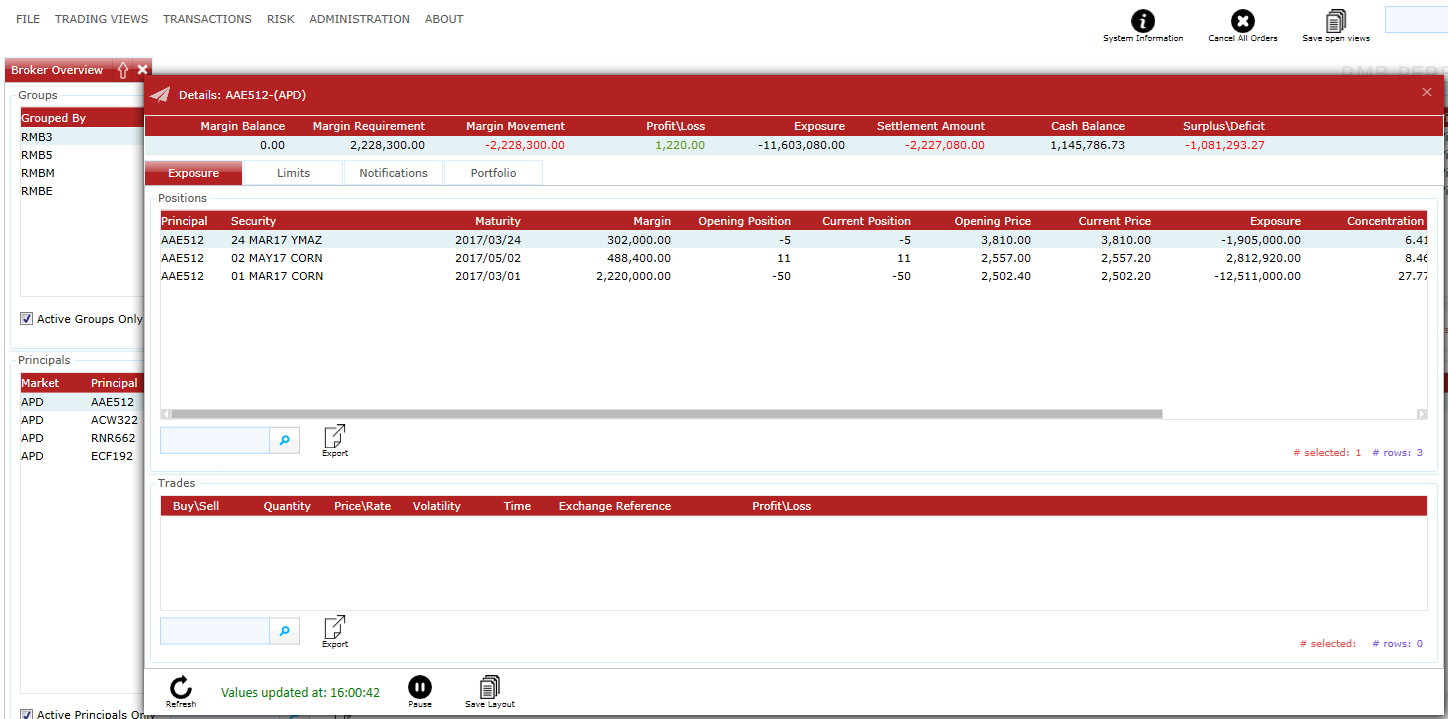Export the Trades table
The height and width of the screenshot is (719, 1448).
click(335, 628)
